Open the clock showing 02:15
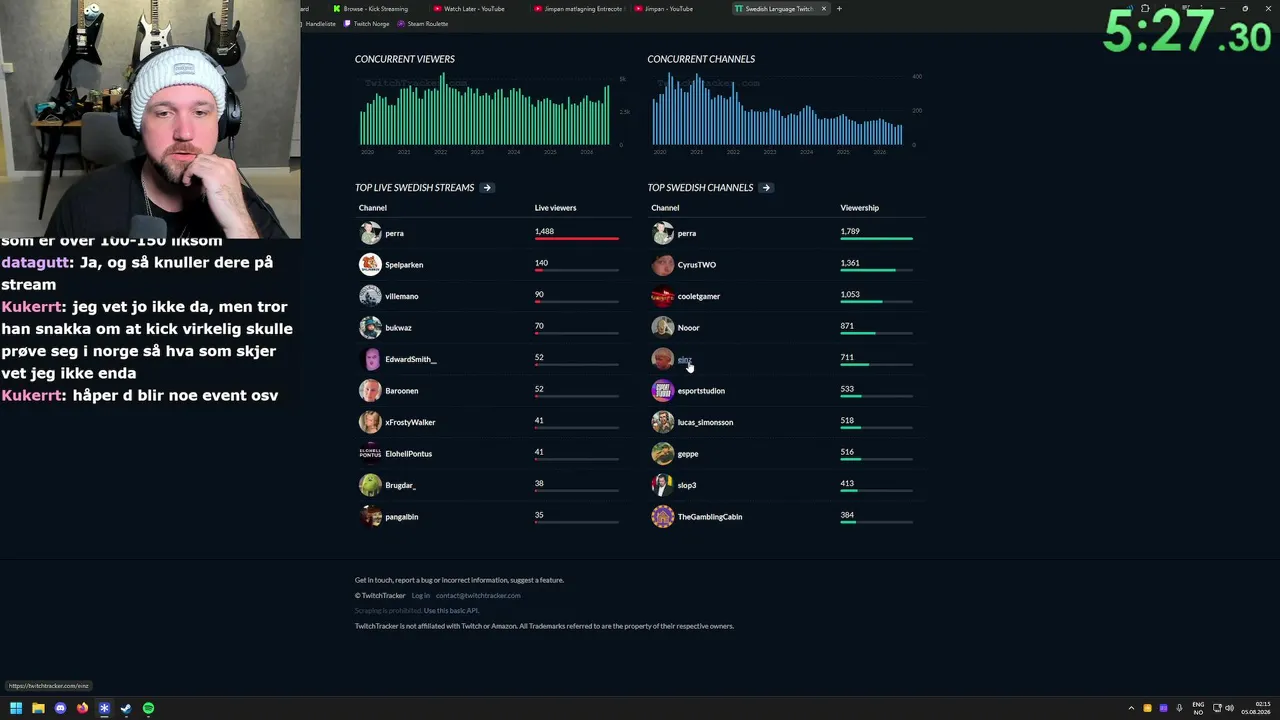 (1256, 708)
